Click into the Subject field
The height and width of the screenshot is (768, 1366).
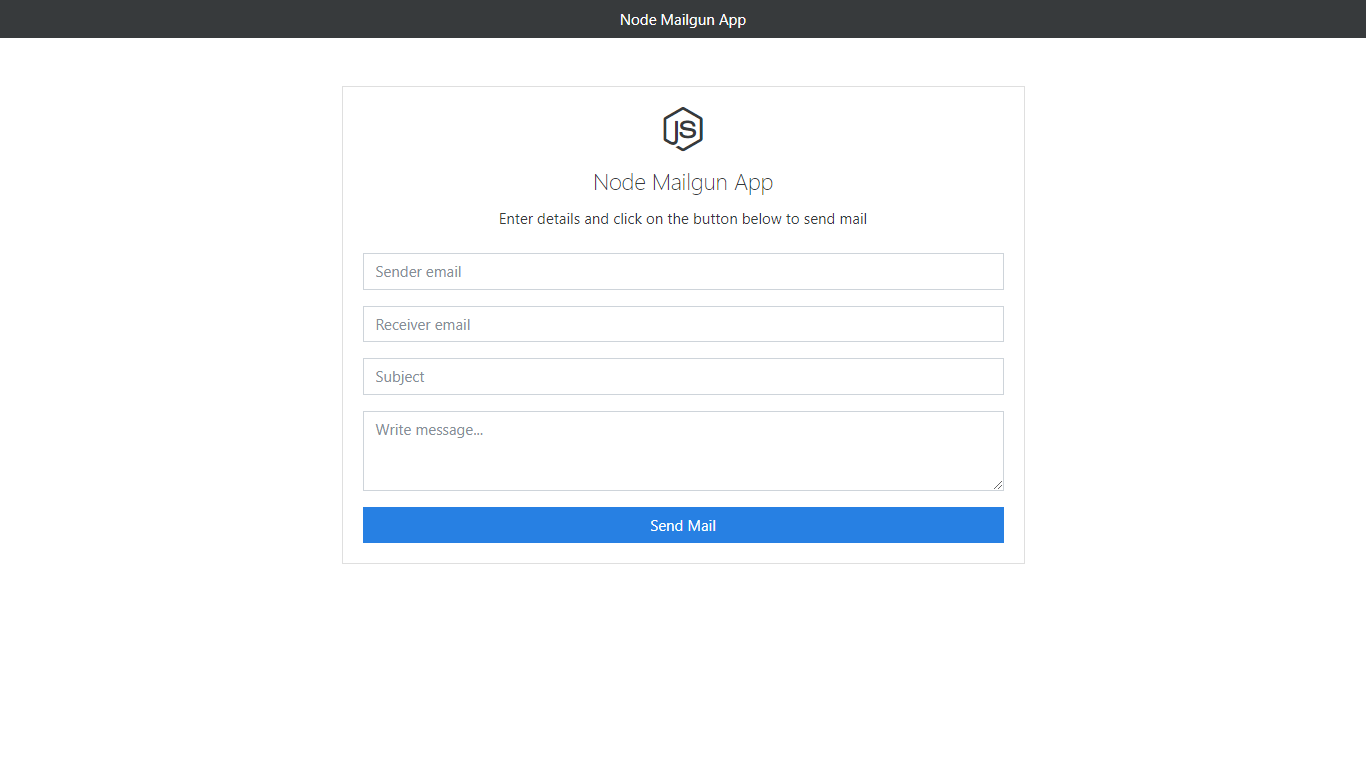(683, 377)
